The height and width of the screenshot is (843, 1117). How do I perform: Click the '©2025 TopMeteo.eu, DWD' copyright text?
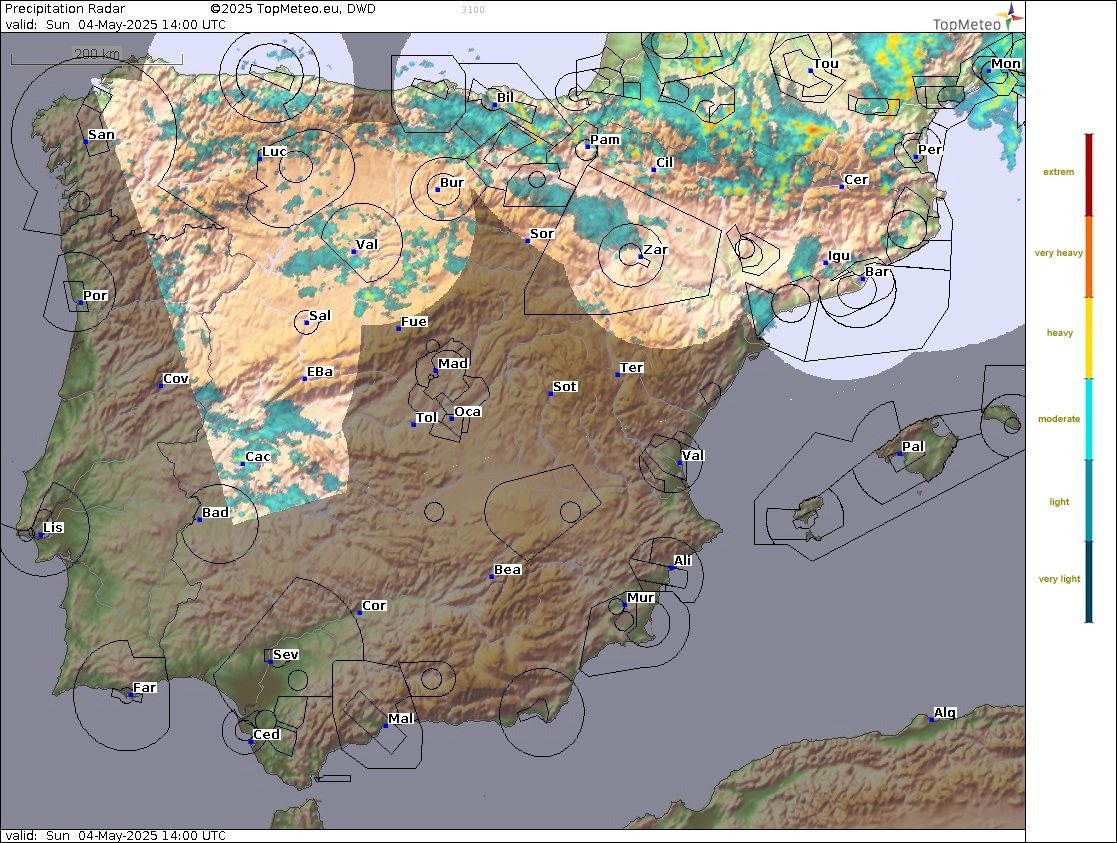293,9
